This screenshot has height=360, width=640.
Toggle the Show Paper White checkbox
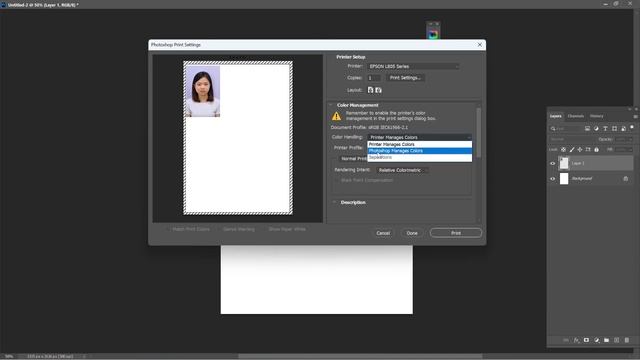pos(265,229)
